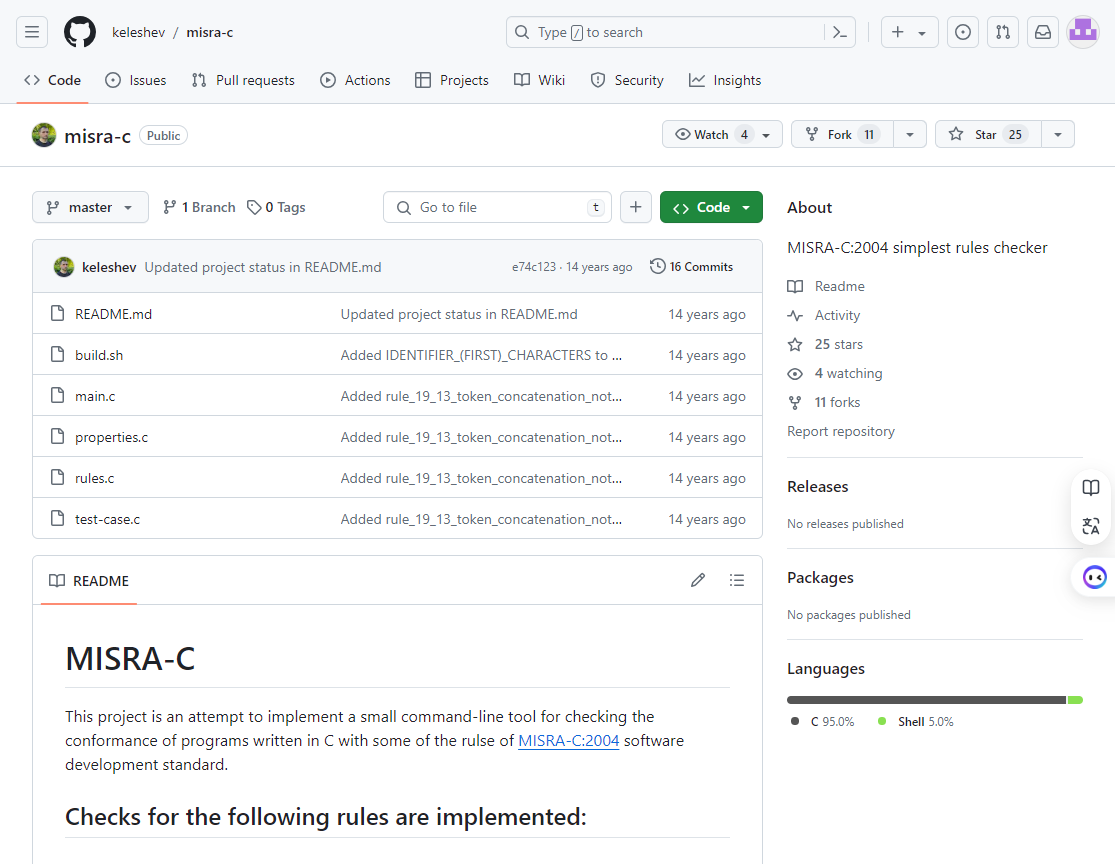Expand the create-new dropdown caret in header

(x=922, y=33)
